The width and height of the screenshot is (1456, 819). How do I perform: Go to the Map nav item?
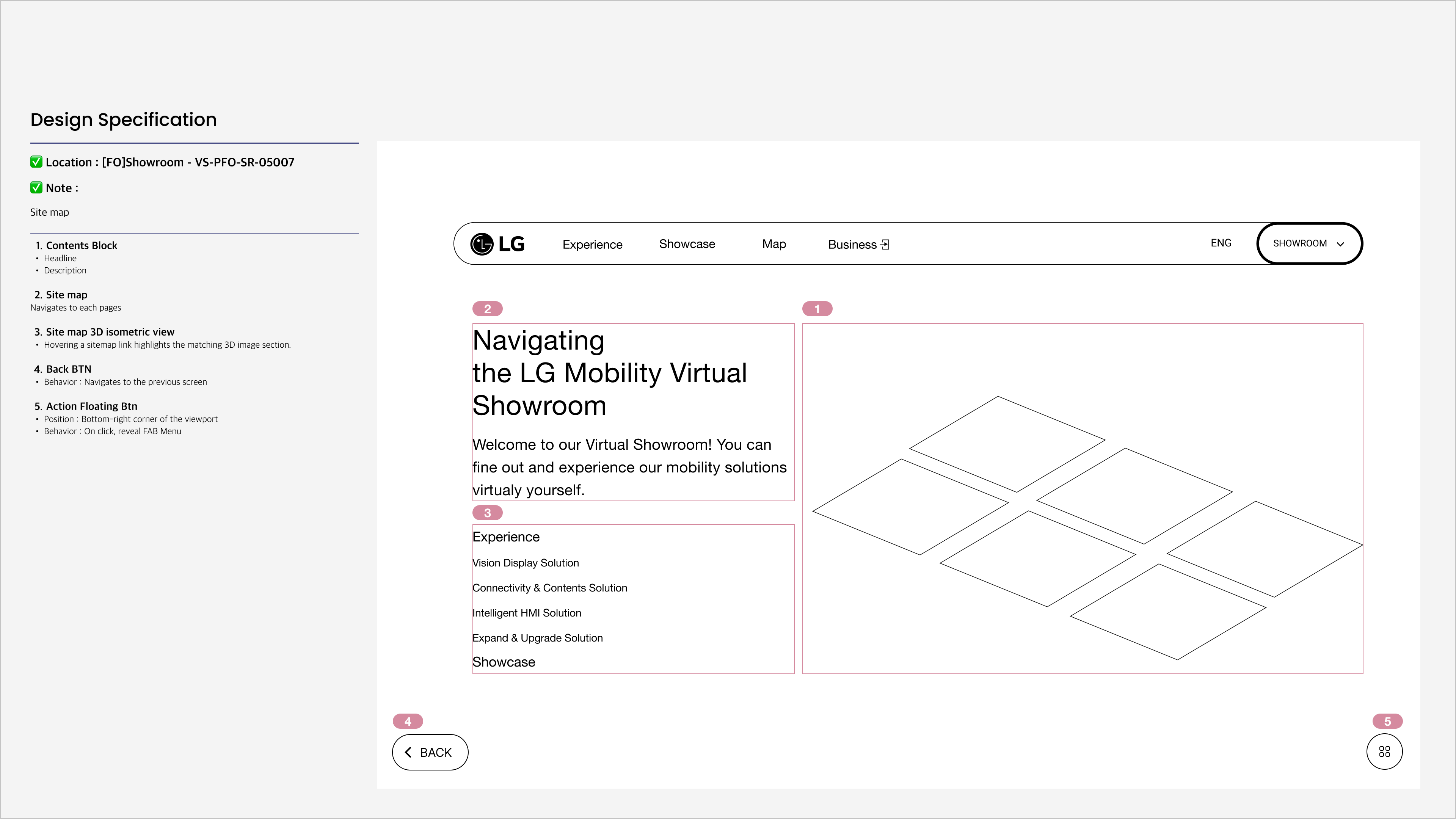[774, 244]
